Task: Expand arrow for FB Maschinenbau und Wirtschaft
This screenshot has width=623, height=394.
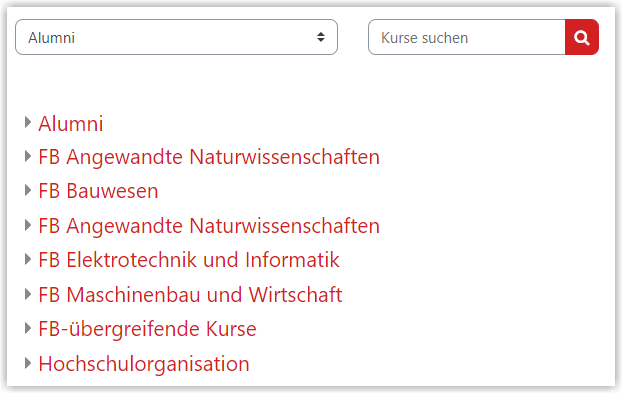Action: [27, 294]
